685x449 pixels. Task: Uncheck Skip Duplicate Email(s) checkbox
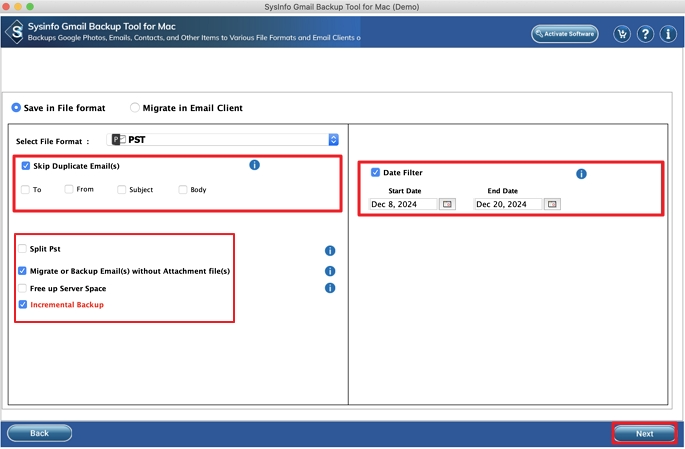coord(25,166)
